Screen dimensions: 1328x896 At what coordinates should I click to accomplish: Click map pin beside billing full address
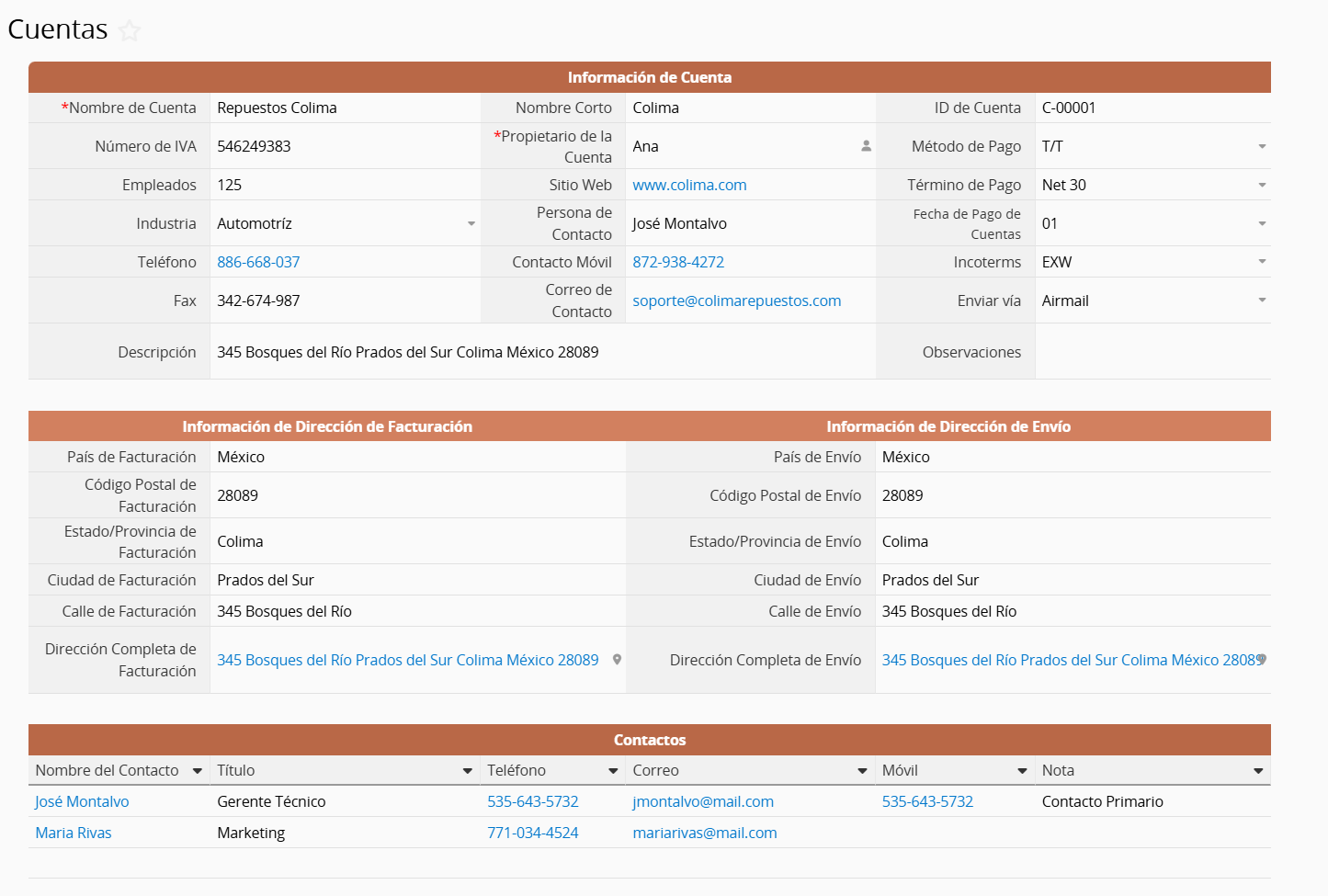pyautogui.click(x=617, y=660)
